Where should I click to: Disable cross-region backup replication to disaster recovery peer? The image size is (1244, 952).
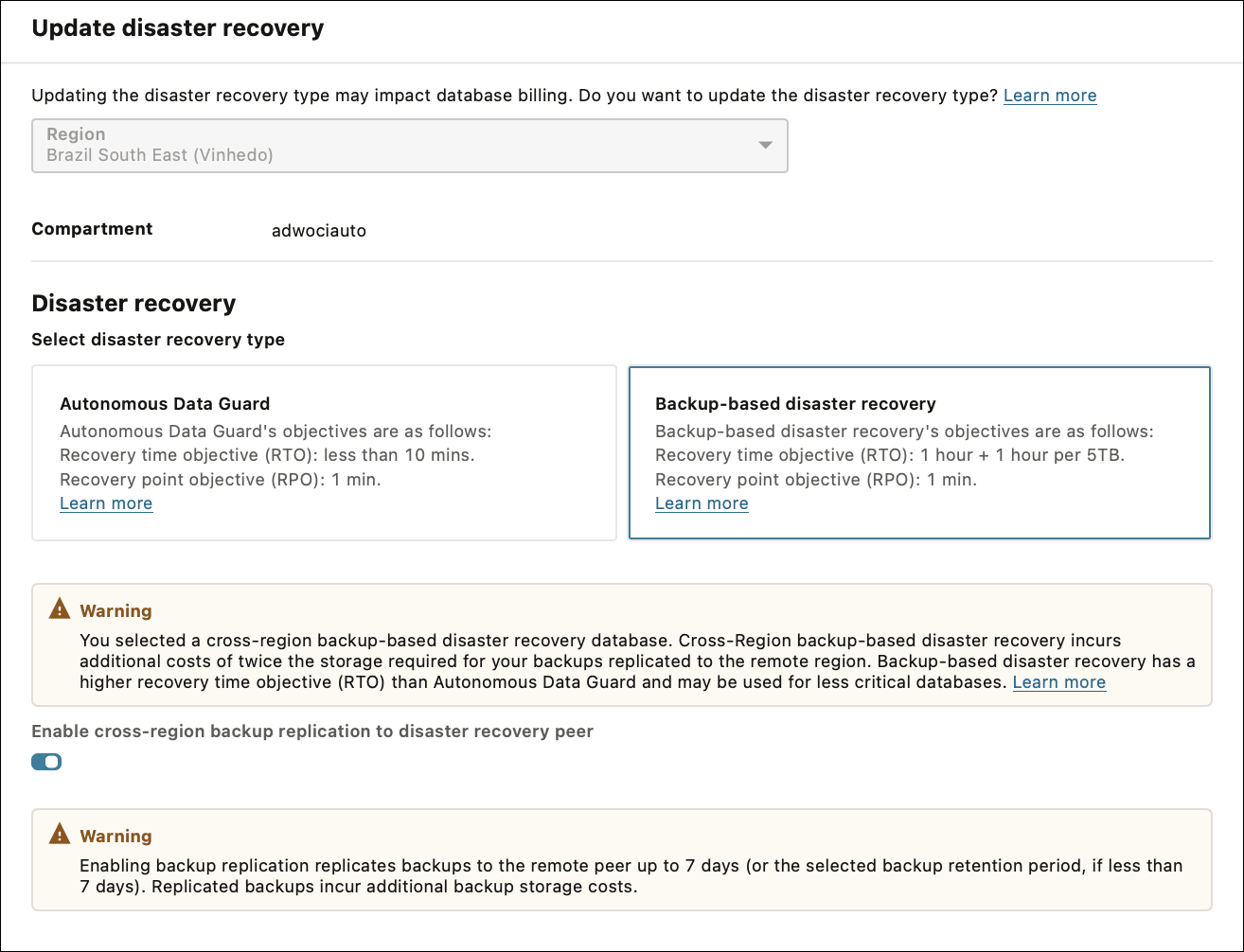[x=45, y=761]
